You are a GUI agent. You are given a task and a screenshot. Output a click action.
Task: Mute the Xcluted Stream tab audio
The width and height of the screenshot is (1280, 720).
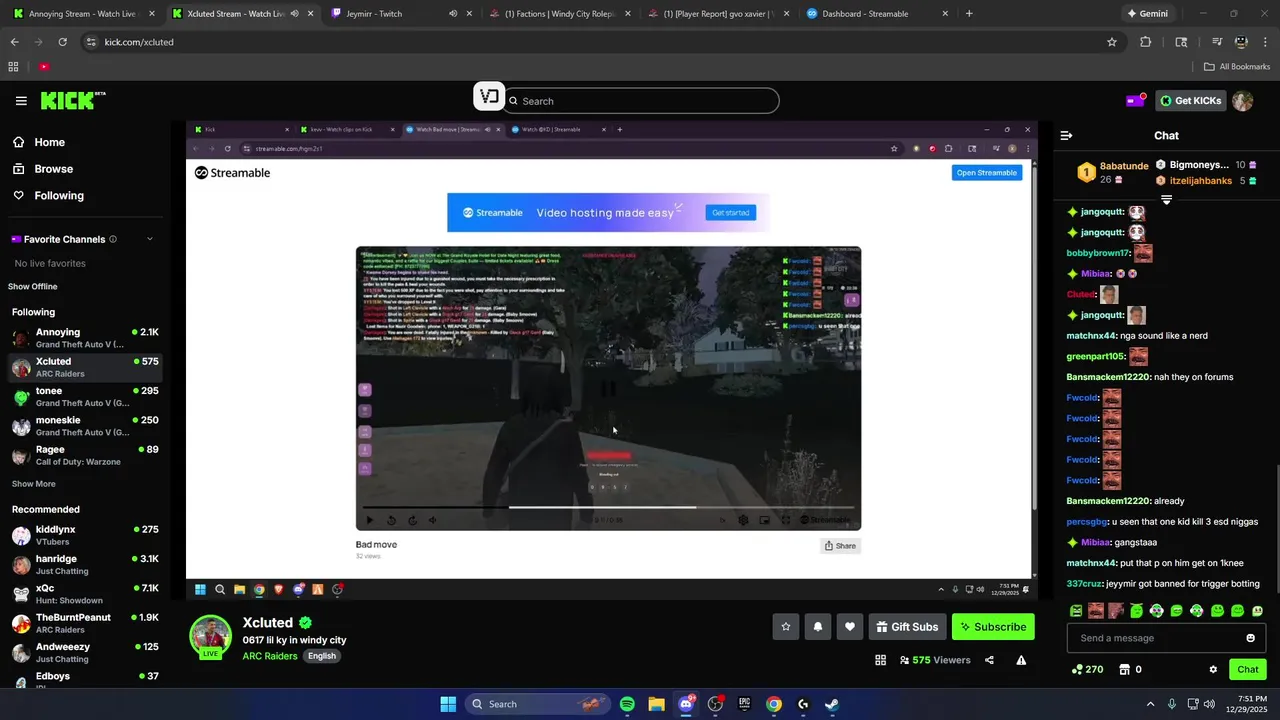(x=294, y=14)
